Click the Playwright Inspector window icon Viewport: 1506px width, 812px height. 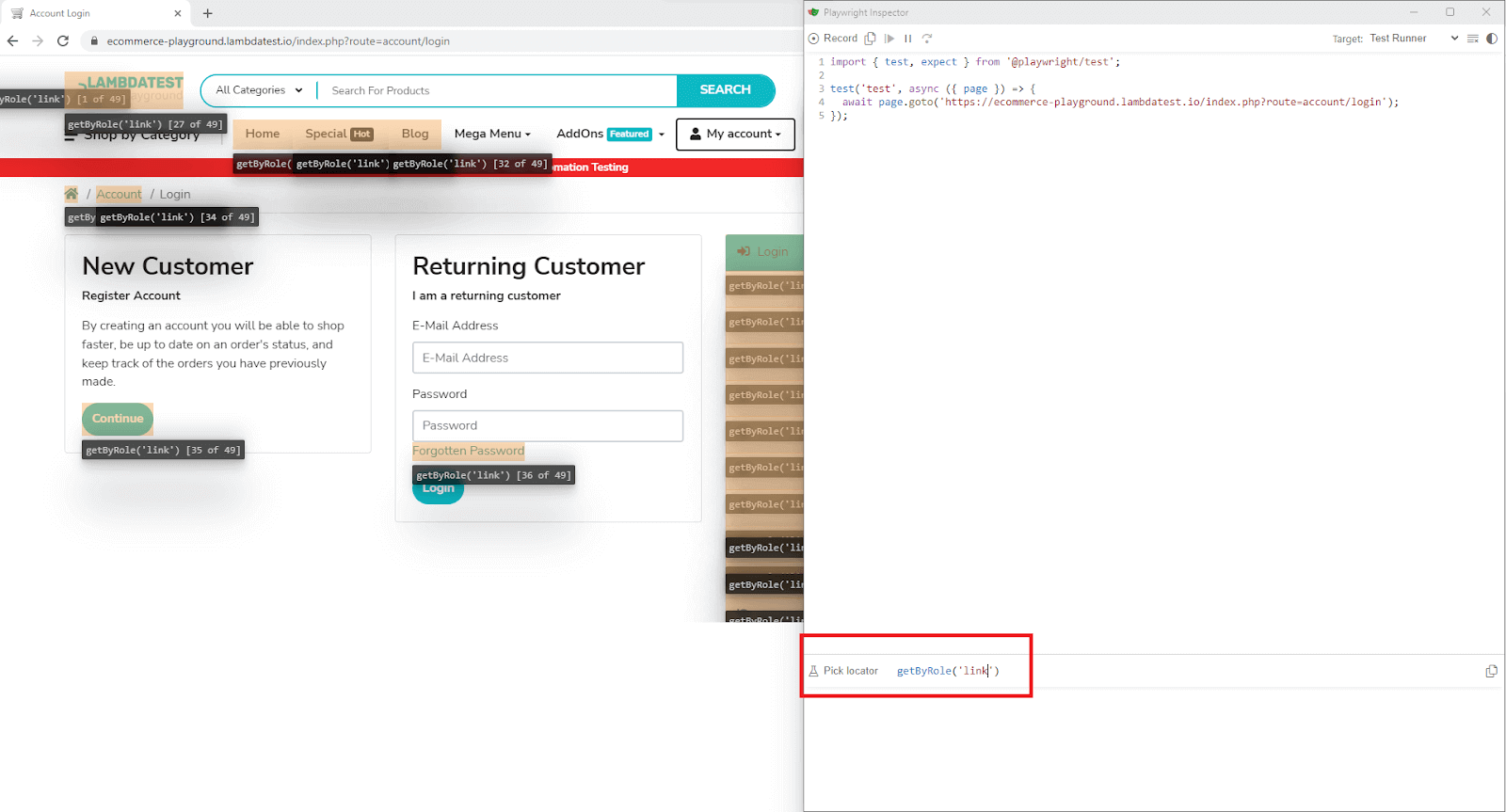(x=814, y=12)
